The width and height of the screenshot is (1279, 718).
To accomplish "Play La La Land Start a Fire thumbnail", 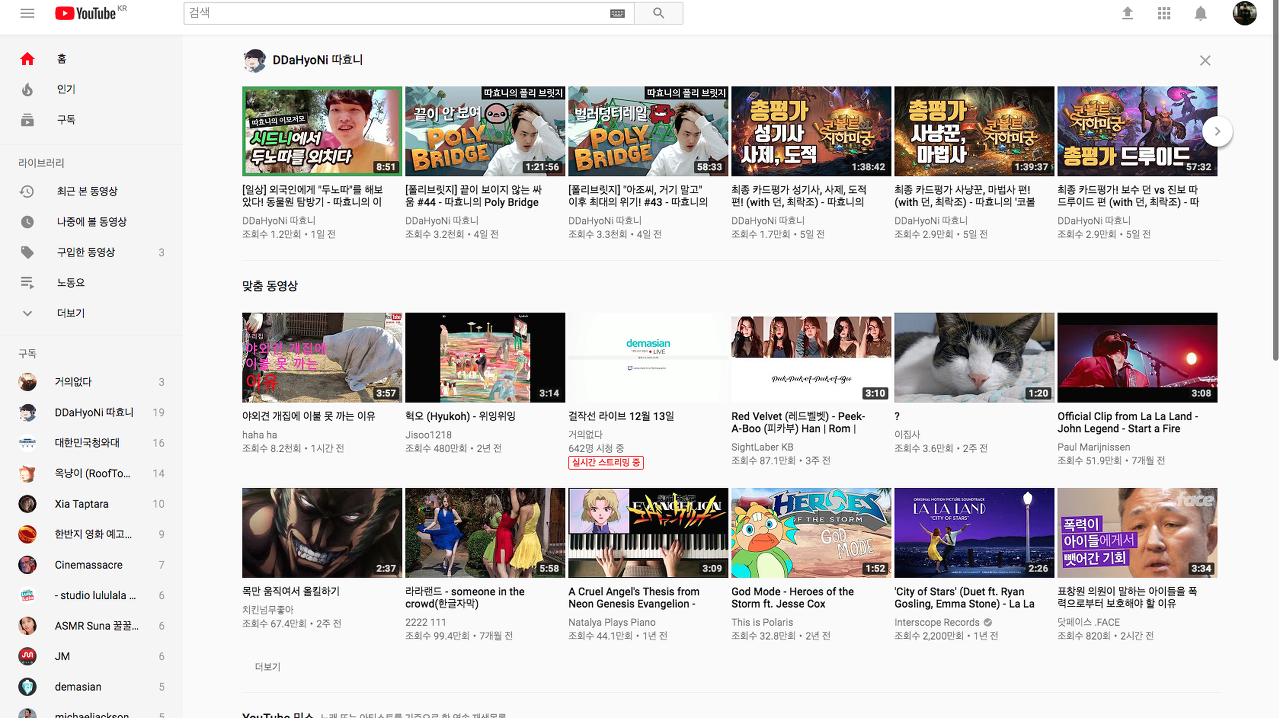I will click(x=1137, y=357).
